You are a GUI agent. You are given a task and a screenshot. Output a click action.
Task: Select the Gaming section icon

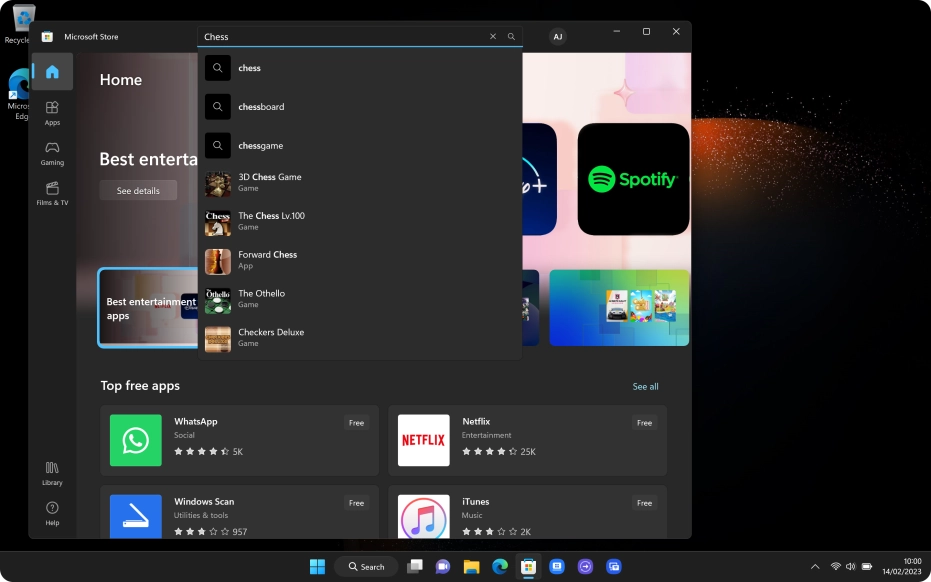(x=51, y=152)
